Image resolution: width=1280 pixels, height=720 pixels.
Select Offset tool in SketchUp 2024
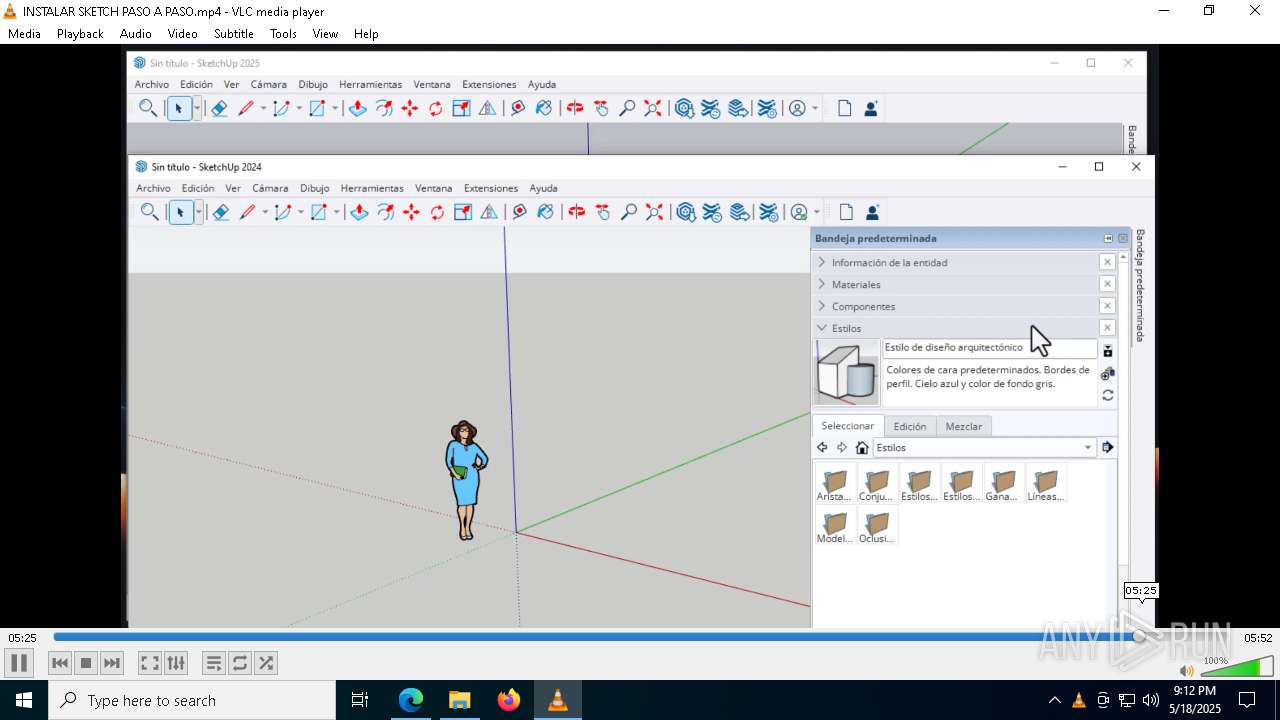pos(385,212)
